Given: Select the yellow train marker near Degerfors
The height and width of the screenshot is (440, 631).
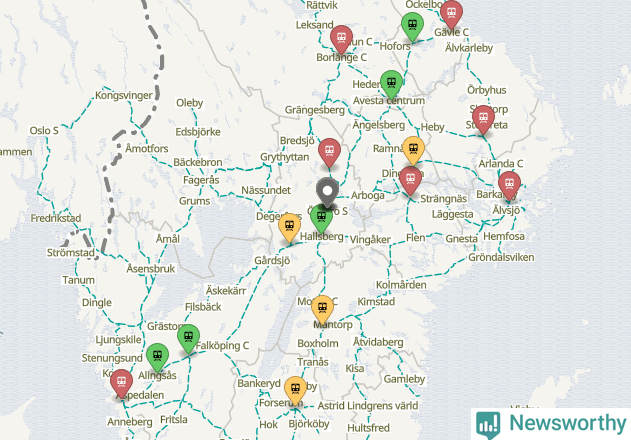Looking at the screenshot, I should pos(289,228).
